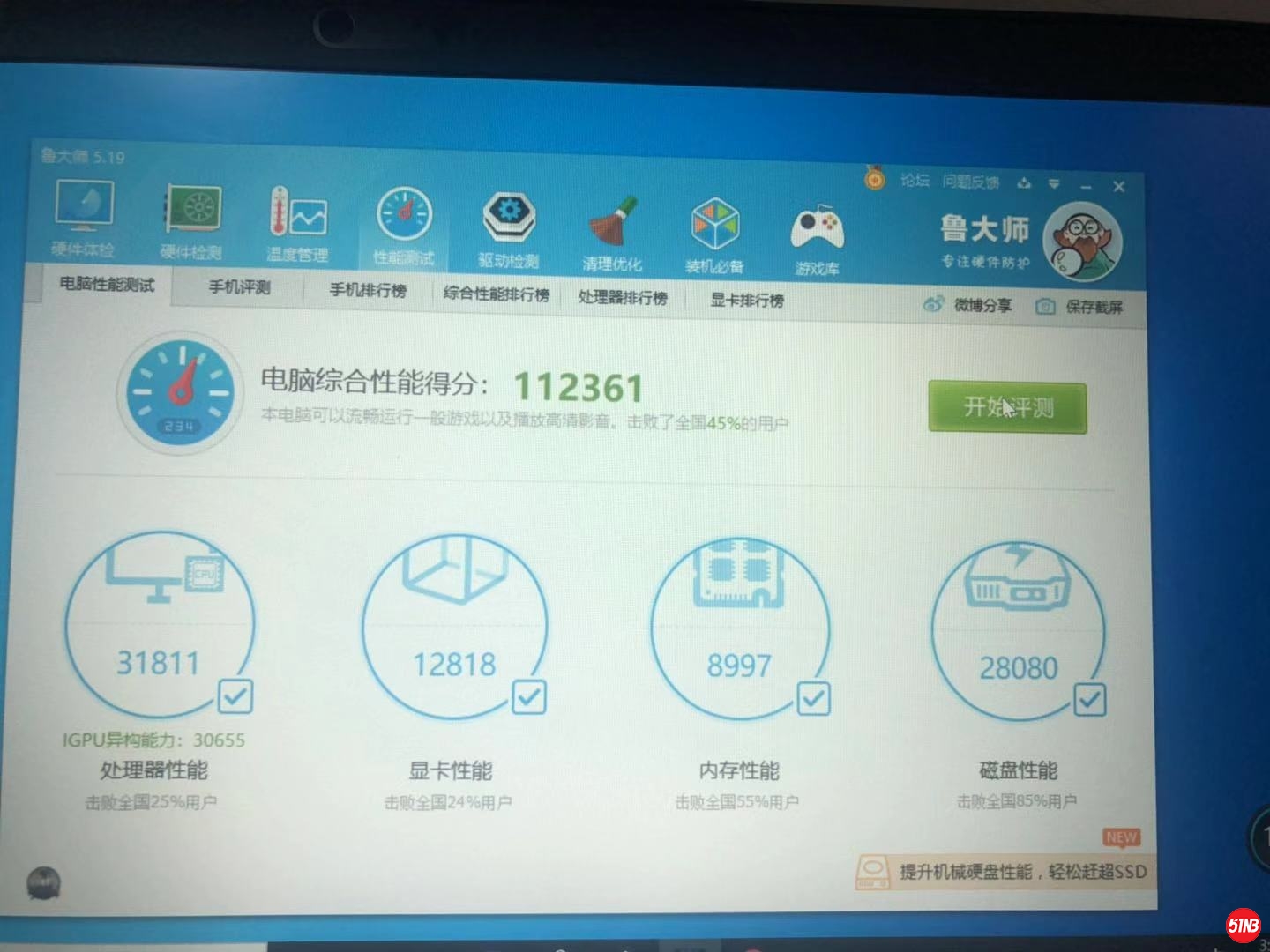This screenshot has height=952, width=1270.
Task: Open the 温度管理 temperature management icon
Action: tap(297, 225)
